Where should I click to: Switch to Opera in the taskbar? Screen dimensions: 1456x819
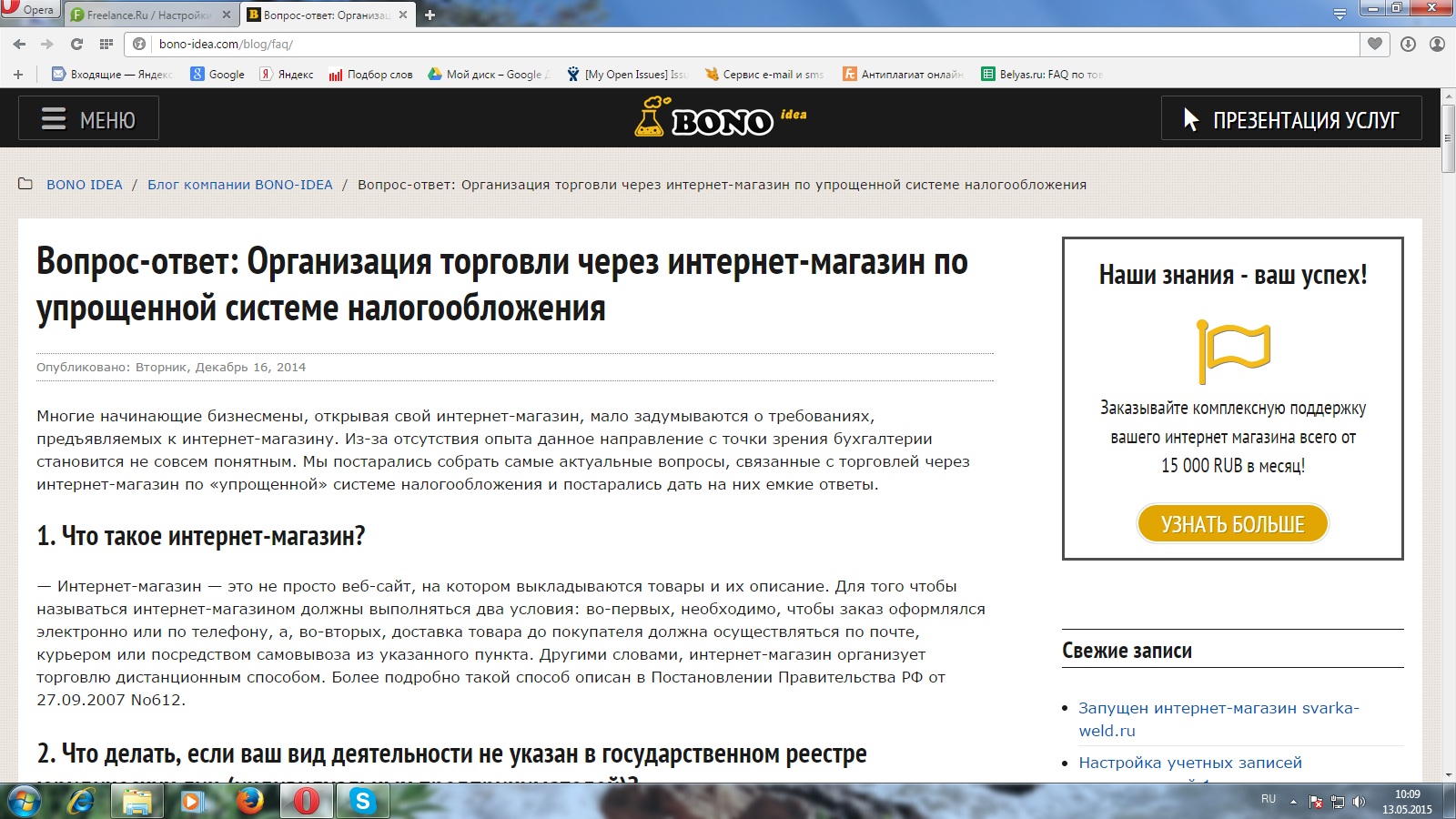306,802
